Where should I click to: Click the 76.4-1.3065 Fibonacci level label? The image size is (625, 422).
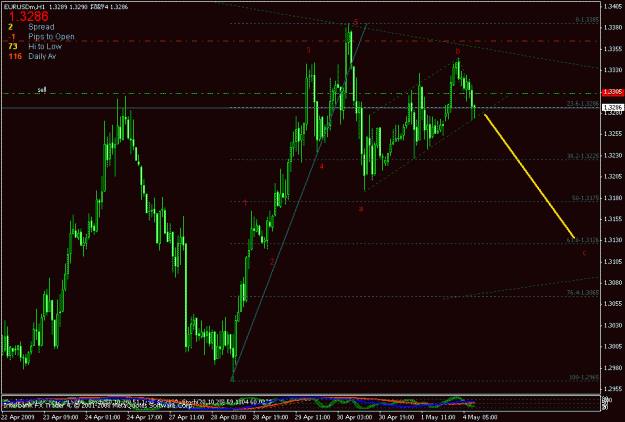pos(583,292)
